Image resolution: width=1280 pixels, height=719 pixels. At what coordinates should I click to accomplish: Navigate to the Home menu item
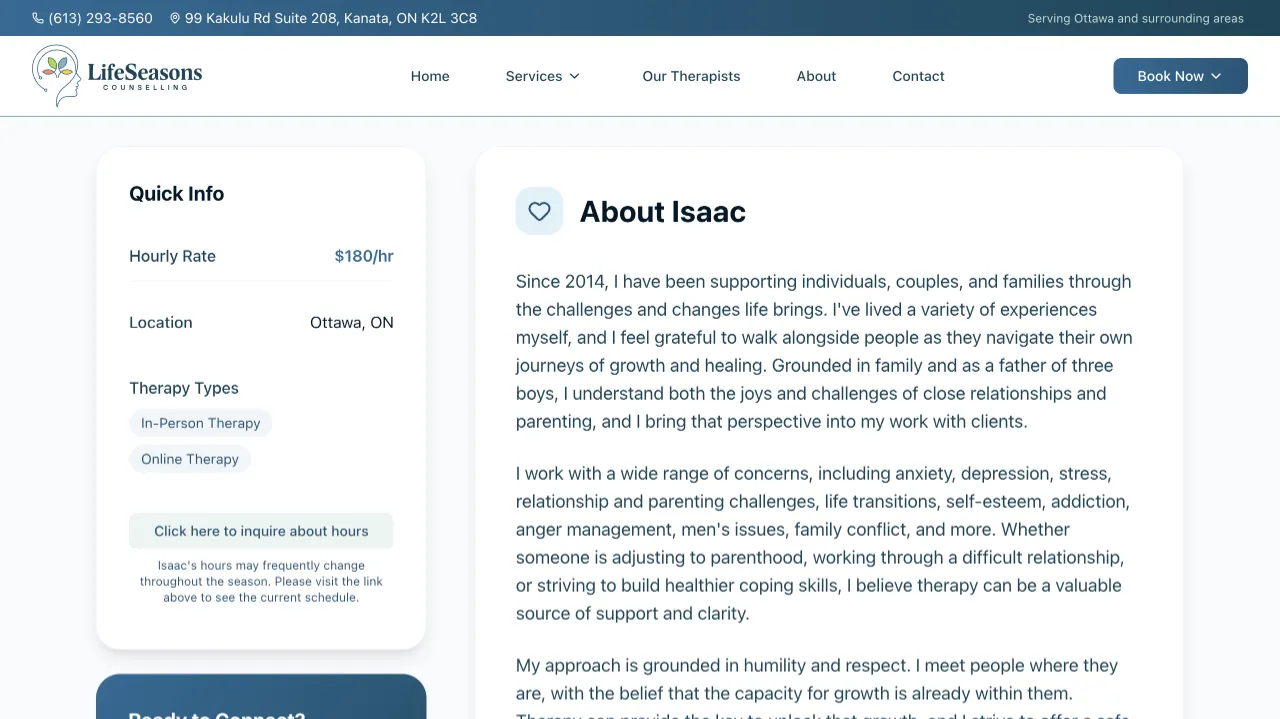pos(430,76)
